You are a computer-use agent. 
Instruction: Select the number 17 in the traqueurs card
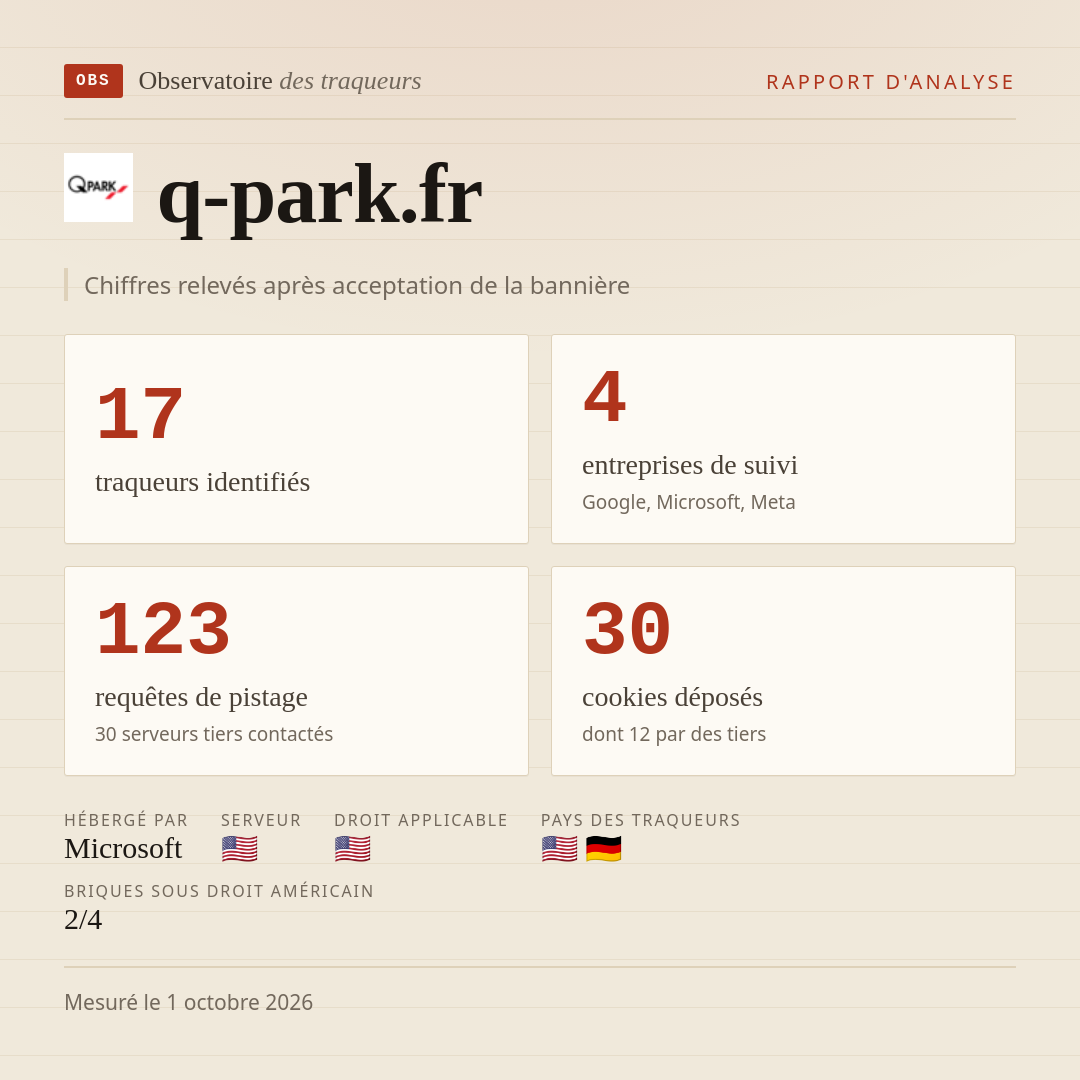click(140, 414)
